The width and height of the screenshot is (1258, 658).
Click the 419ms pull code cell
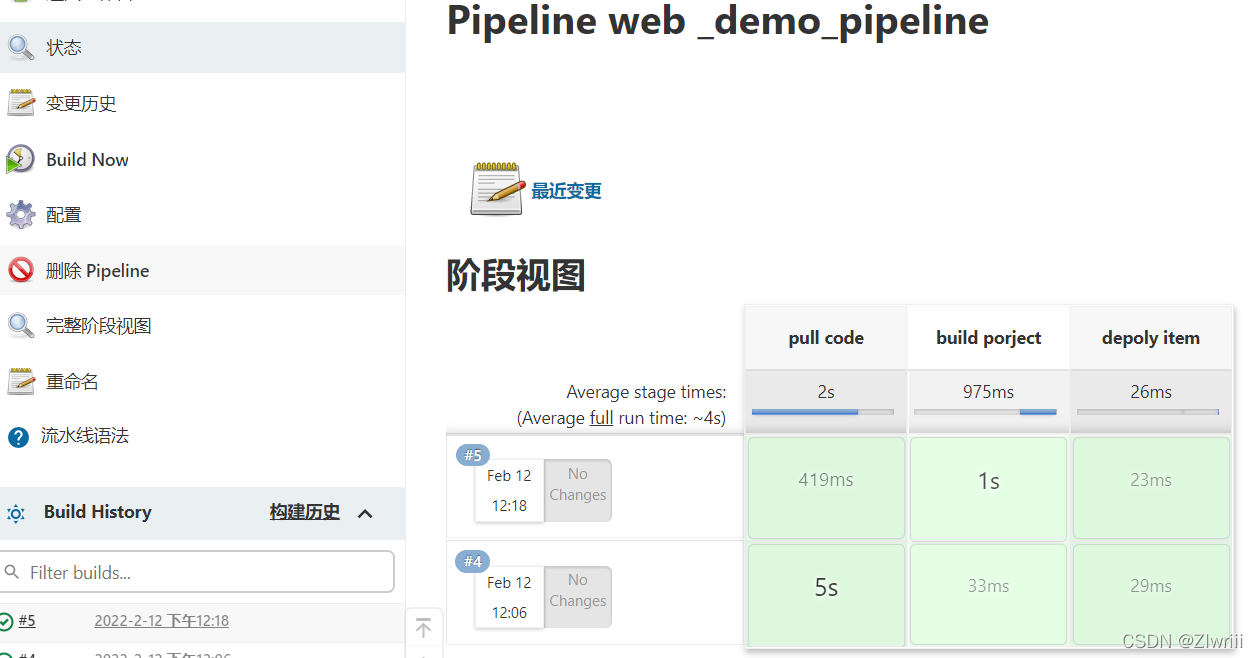tap(826, 488)
